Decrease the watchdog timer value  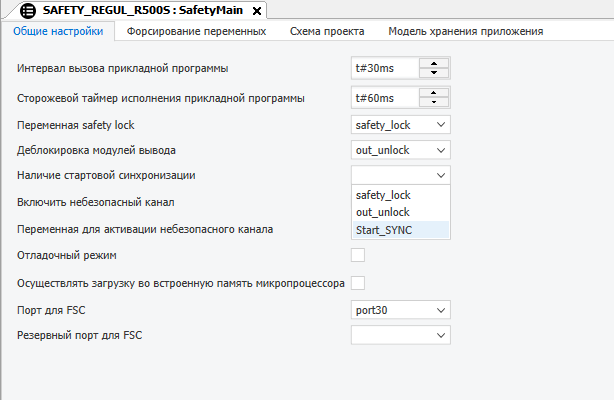434,102
